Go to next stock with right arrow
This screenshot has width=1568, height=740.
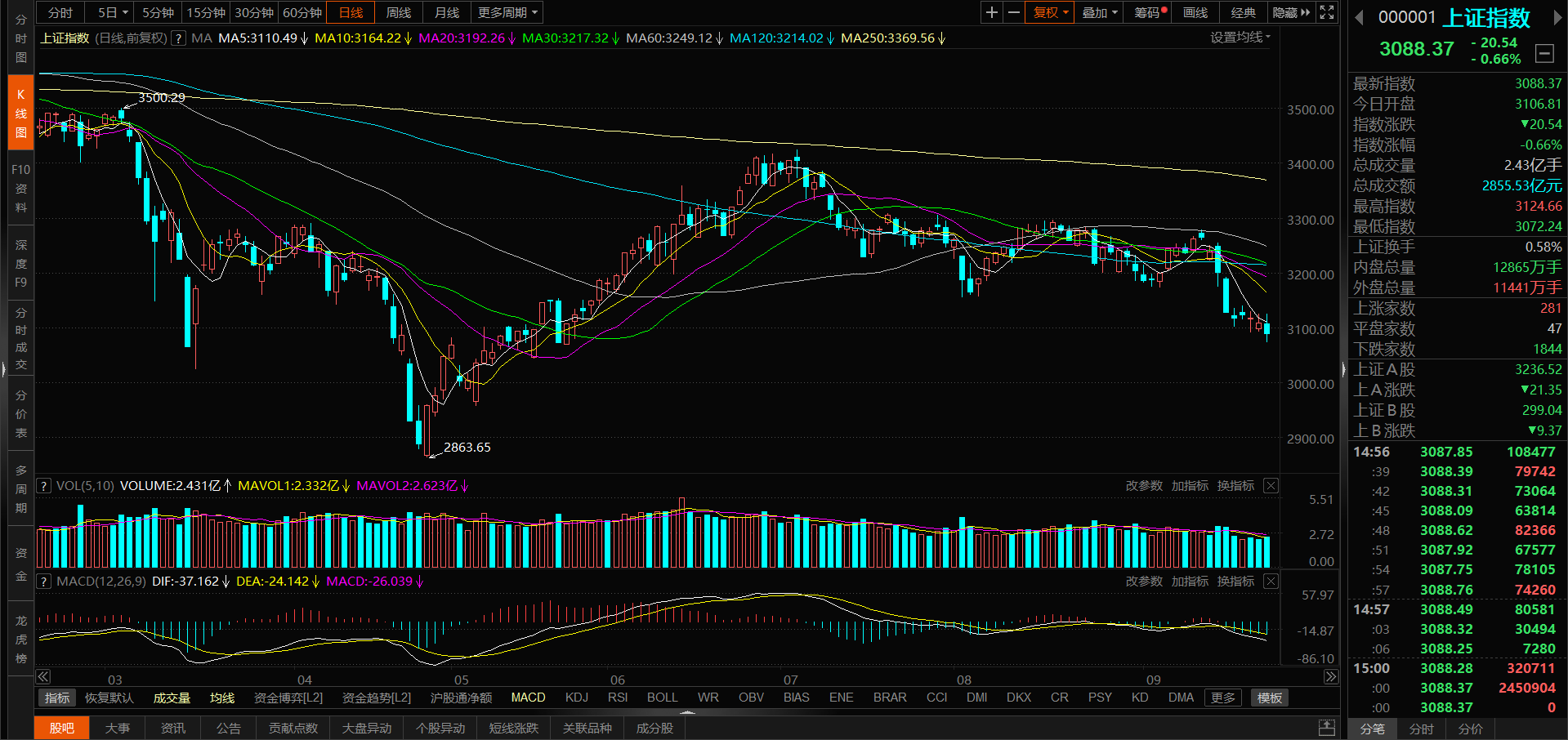tap(1557, 18)
